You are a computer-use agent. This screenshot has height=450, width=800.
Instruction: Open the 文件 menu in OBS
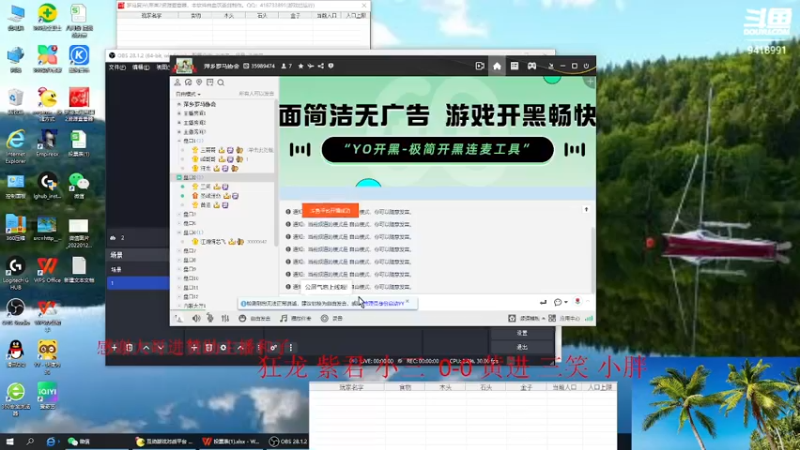point(117,67)
